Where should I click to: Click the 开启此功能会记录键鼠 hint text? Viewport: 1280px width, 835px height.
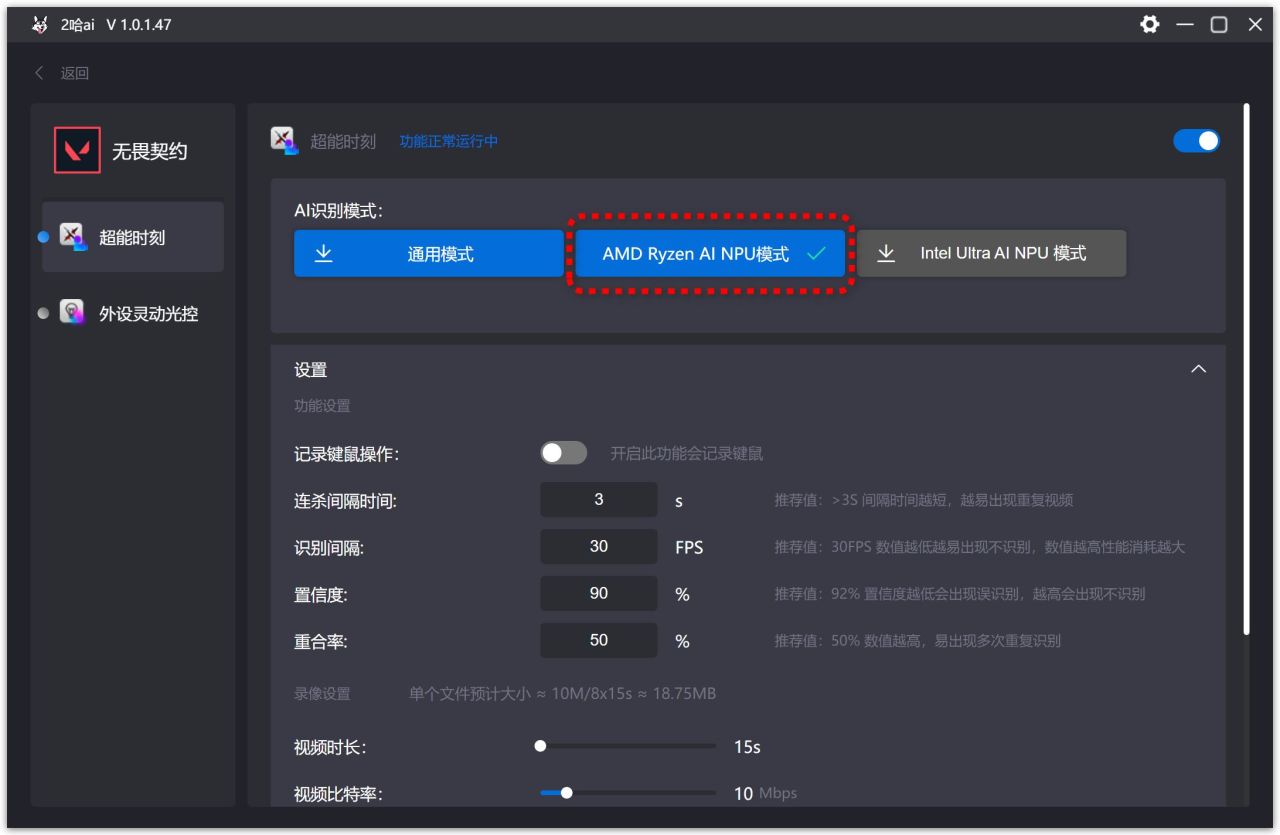[x=687, y=454]
